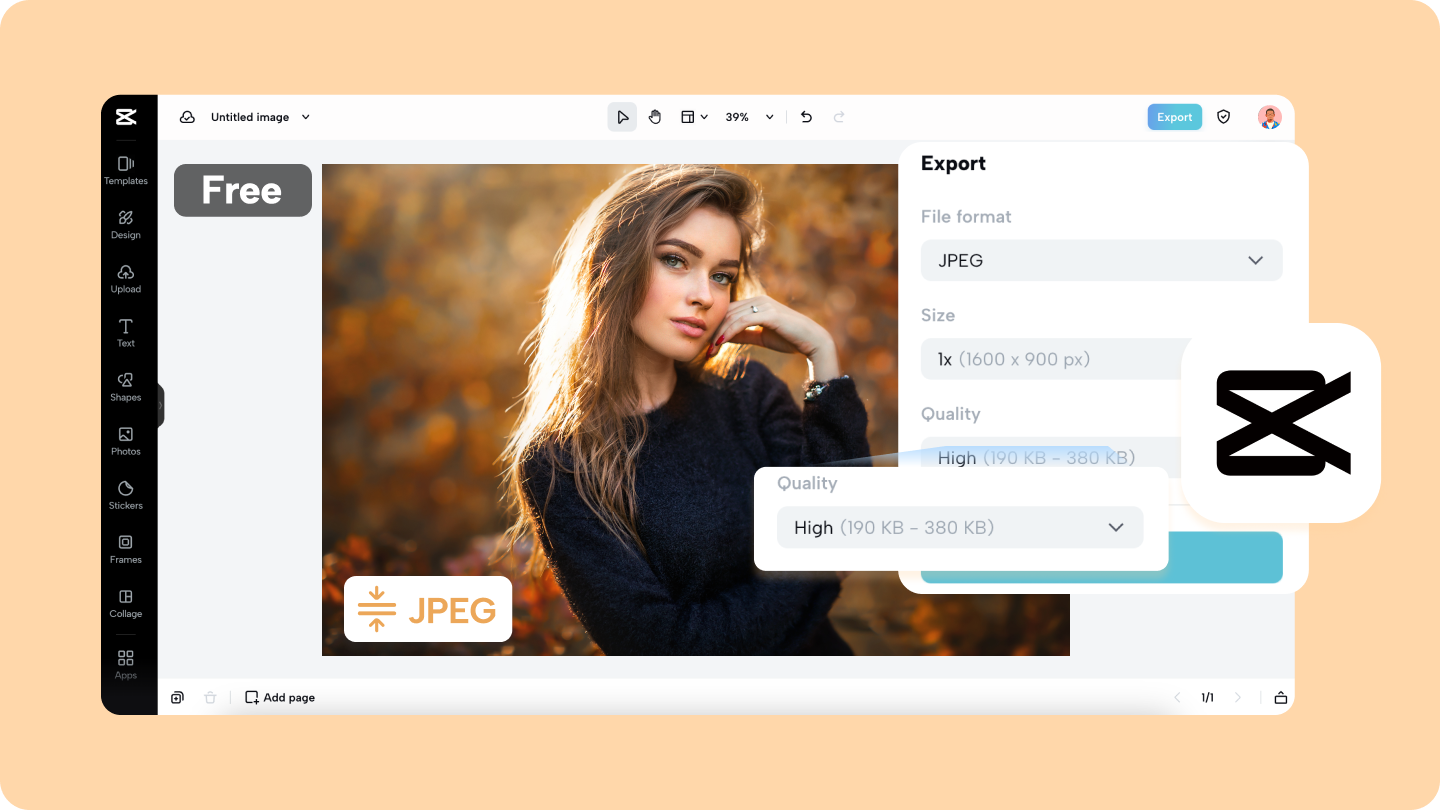Select the Text tool in sidebar
The width and height of the screenshot is (1440, 810).
pos(126,332)
